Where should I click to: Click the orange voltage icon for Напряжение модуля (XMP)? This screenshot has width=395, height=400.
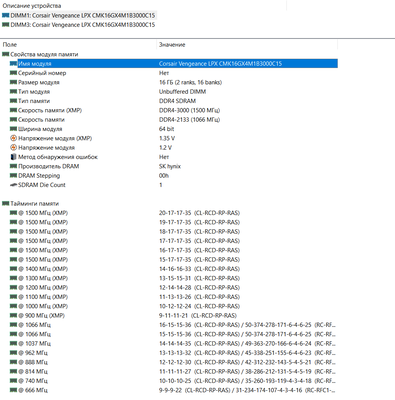13,138
